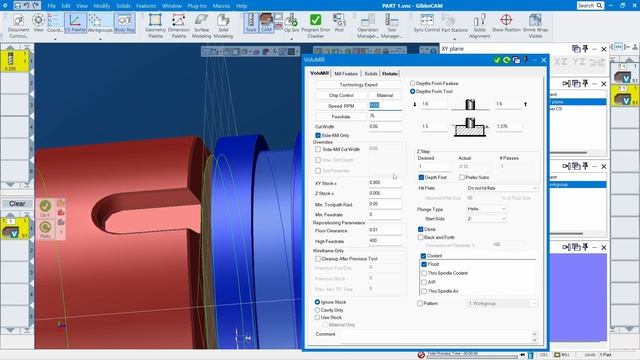640x360 pixels.
Task: Open the Plunge Type dropdown
Action: (486, 209)
